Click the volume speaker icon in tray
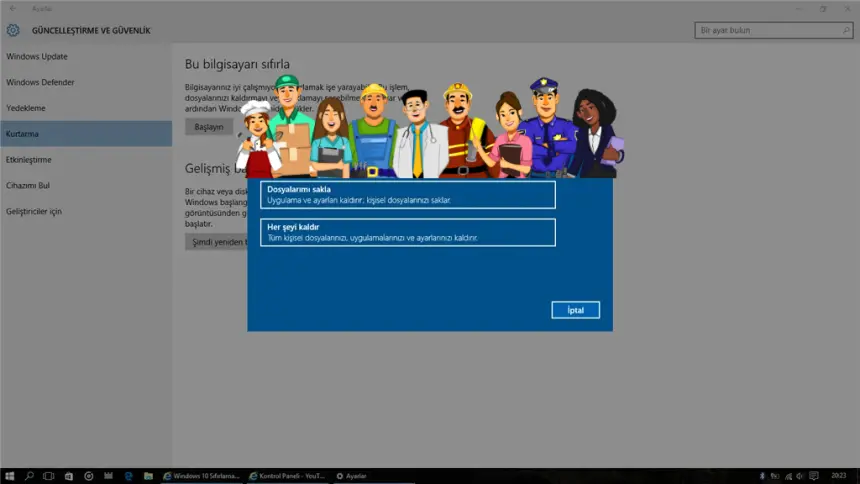The height and width of the screenshot is (484, 860). (x=801, y=476)
